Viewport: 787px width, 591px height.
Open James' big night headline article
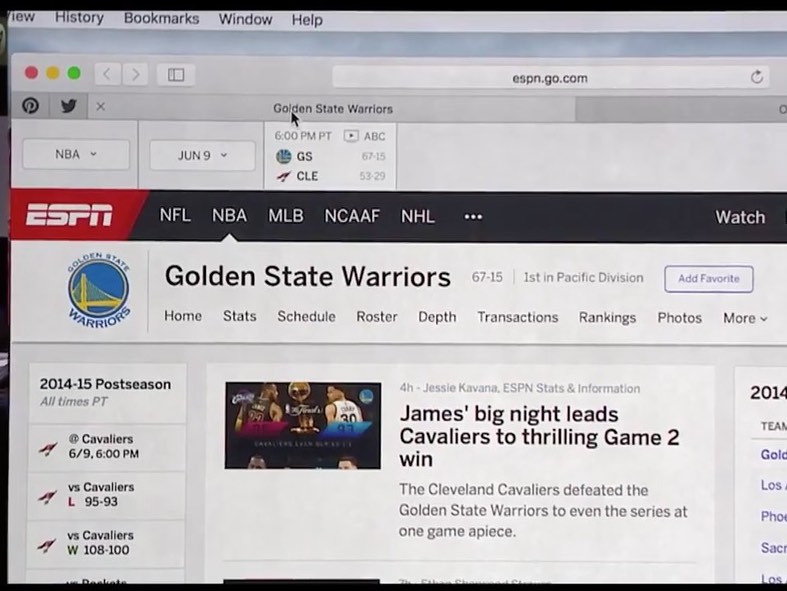click(540, 437)
